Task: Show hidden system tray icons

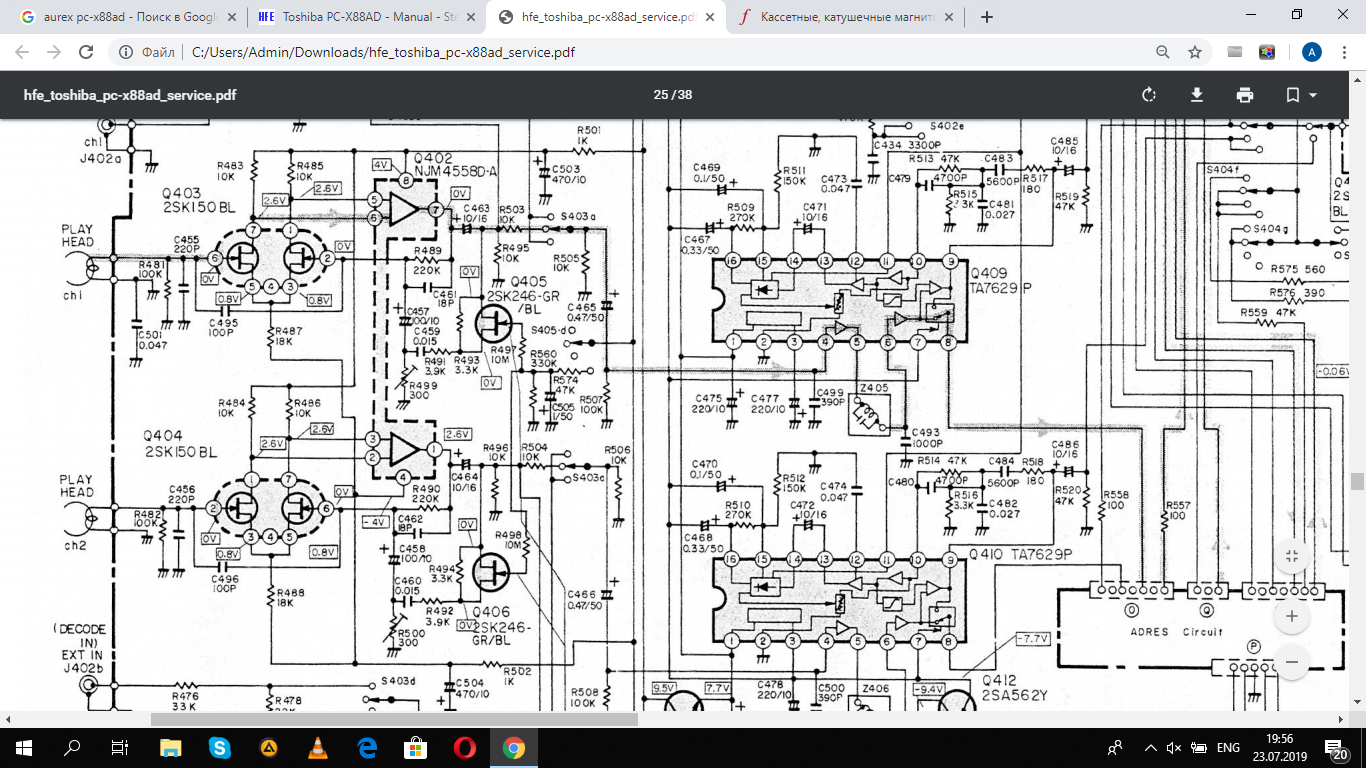Action: pyautogui.click(x=1142, y=748)
